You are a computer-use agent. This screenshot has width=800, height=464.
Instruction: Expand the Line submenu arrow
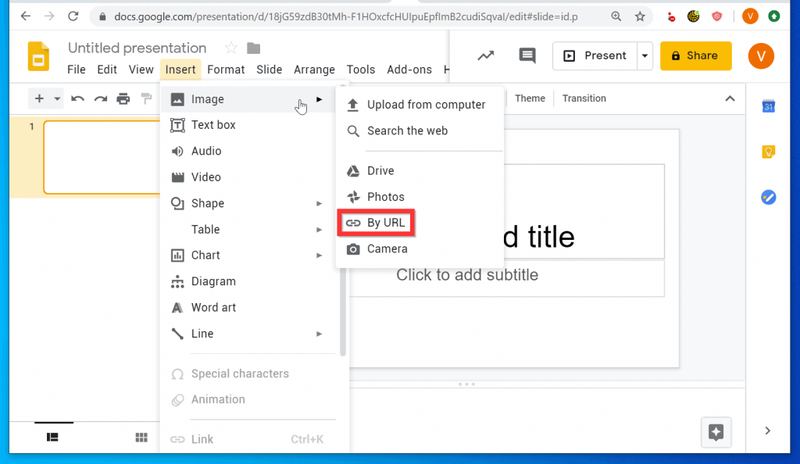pyautogui.click(x=319, y=334)
